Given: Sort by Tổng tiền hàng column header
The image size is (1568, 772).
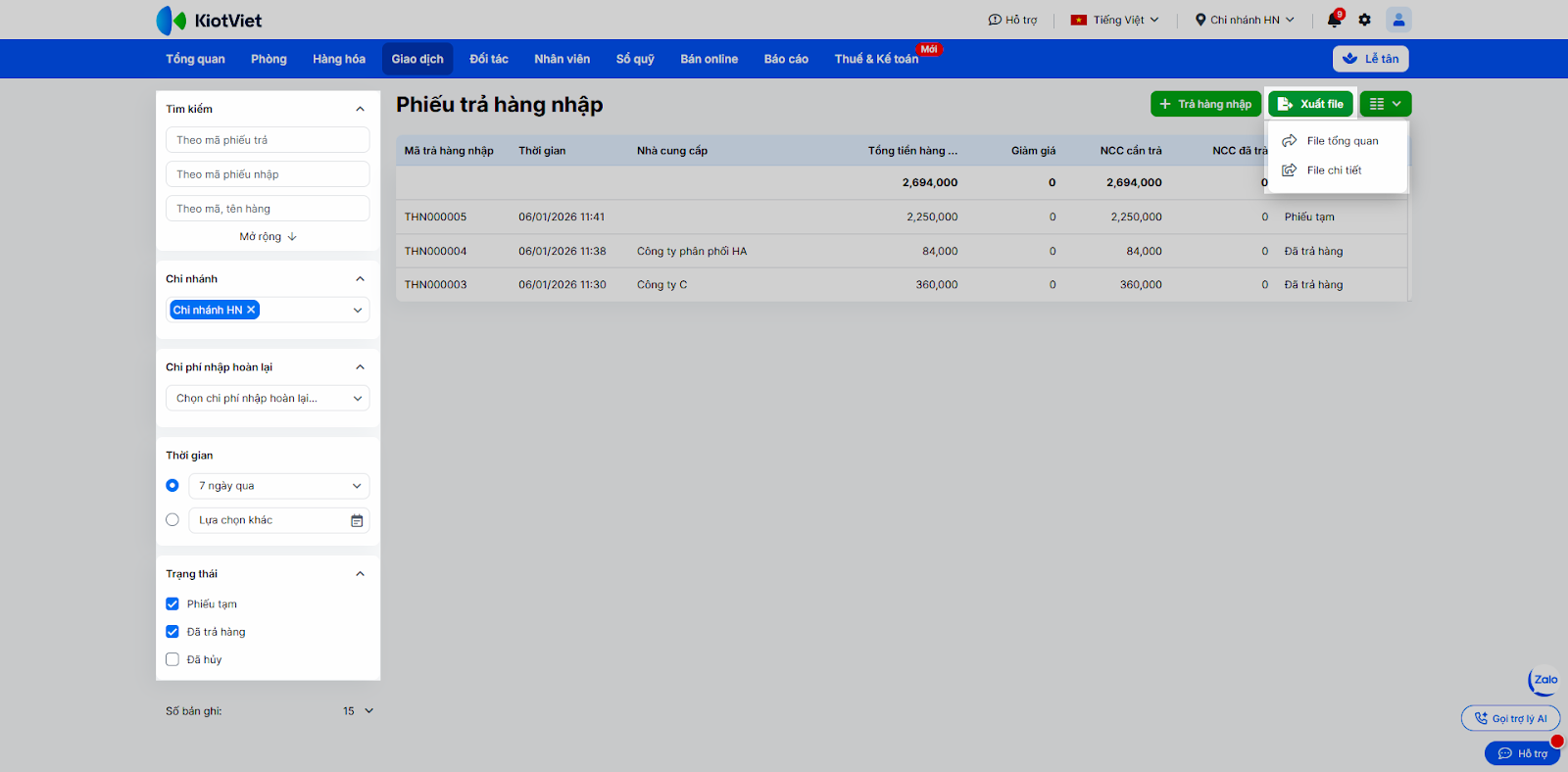Looking at the screenshot, I should [912, 151].
